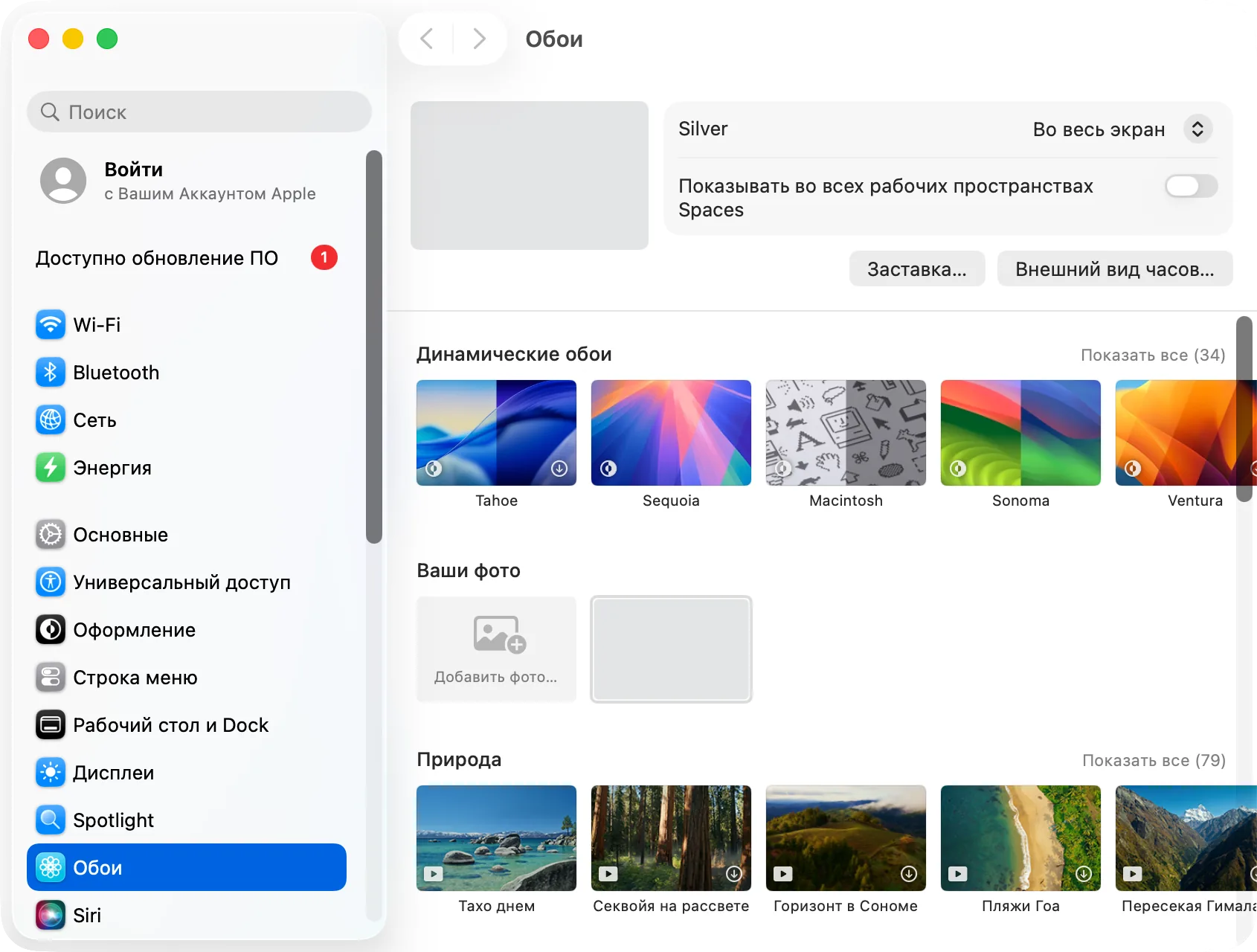Show all 34 dynamic wallpapers
This screenshot has width=1257, height=952.
[1153, 356]
